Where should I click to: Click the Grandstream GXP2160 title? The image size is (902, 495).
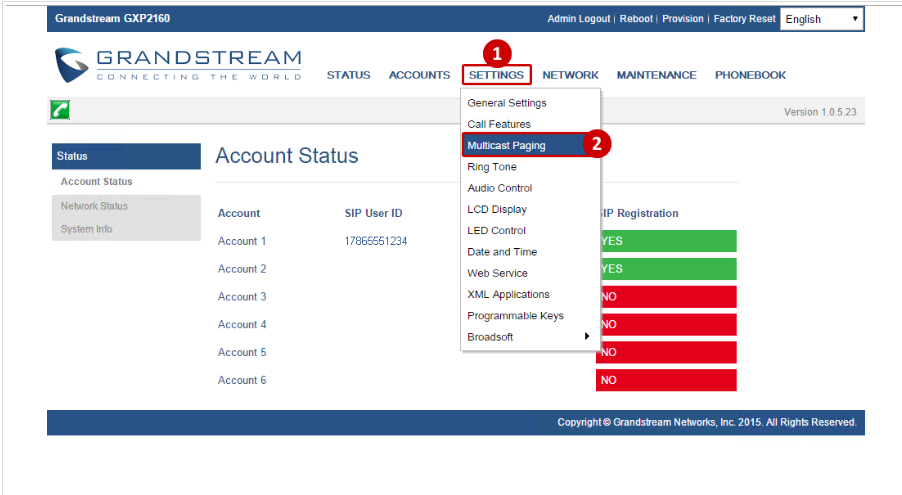[112, 18]
